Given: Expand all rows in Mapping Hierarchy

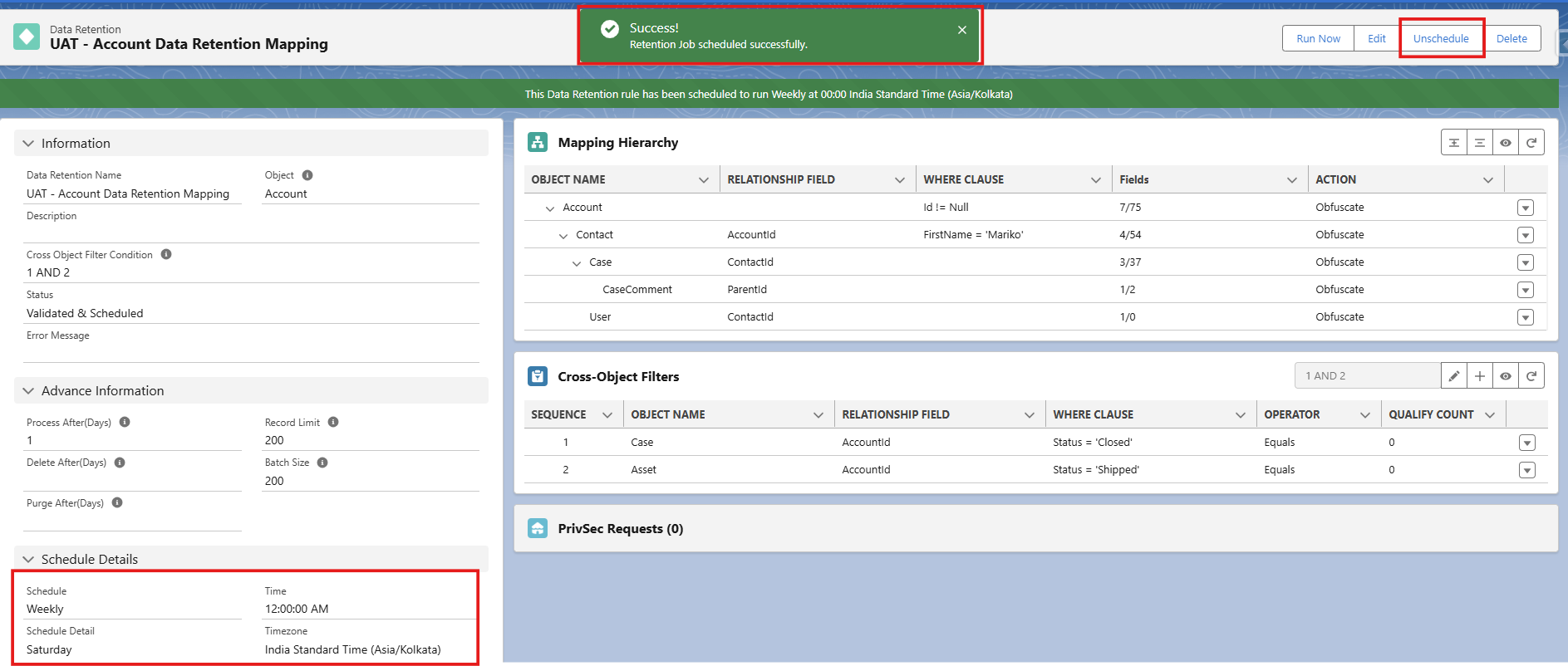Looking at the screenshot, I should click(1453, 143).
